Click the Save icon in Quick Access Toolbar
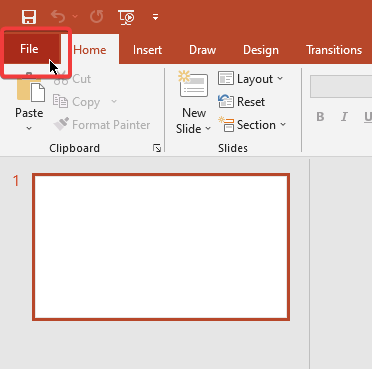372x369 pixels. (x=29, y=17)
